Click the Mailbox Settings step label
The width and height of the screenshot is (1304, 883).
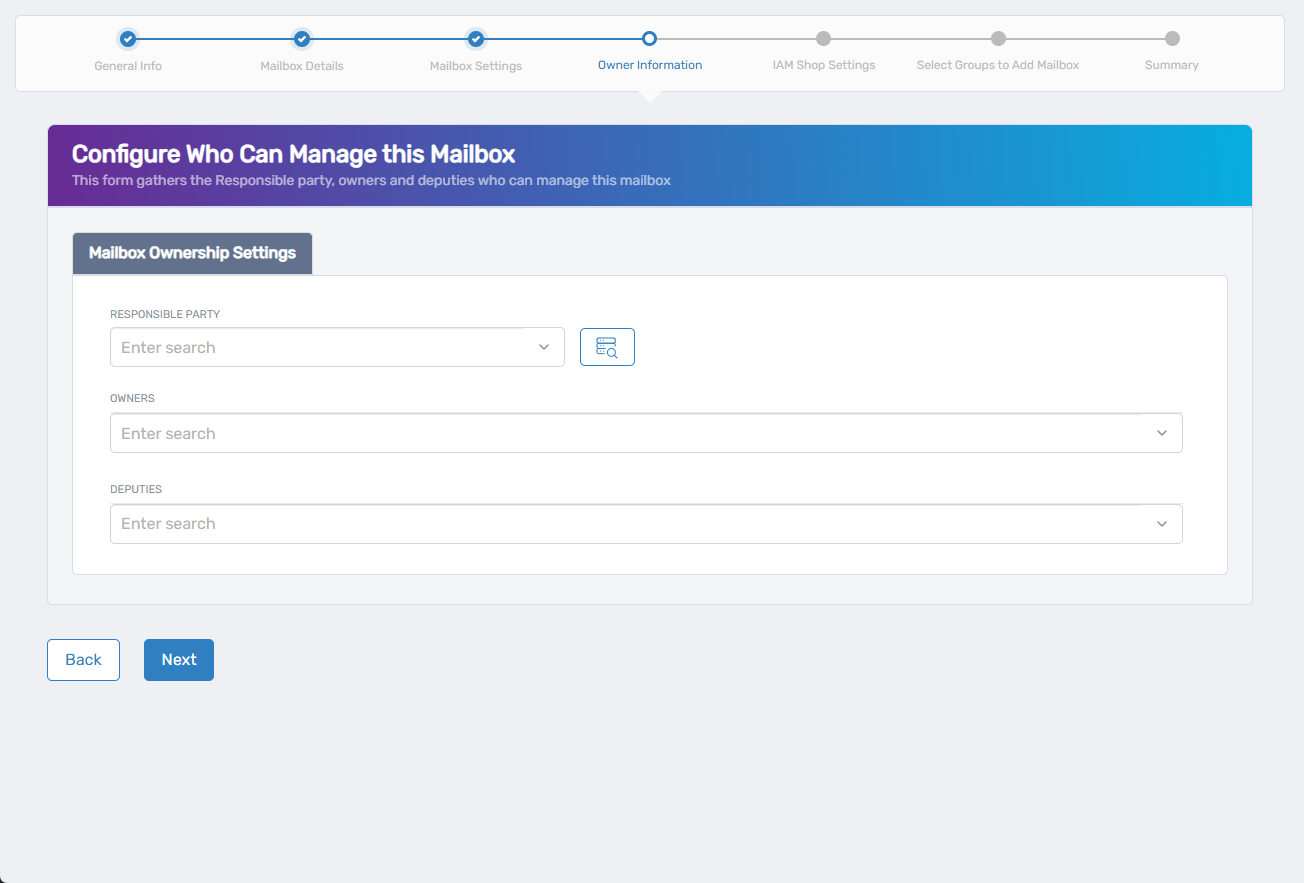tap(475, 64)
